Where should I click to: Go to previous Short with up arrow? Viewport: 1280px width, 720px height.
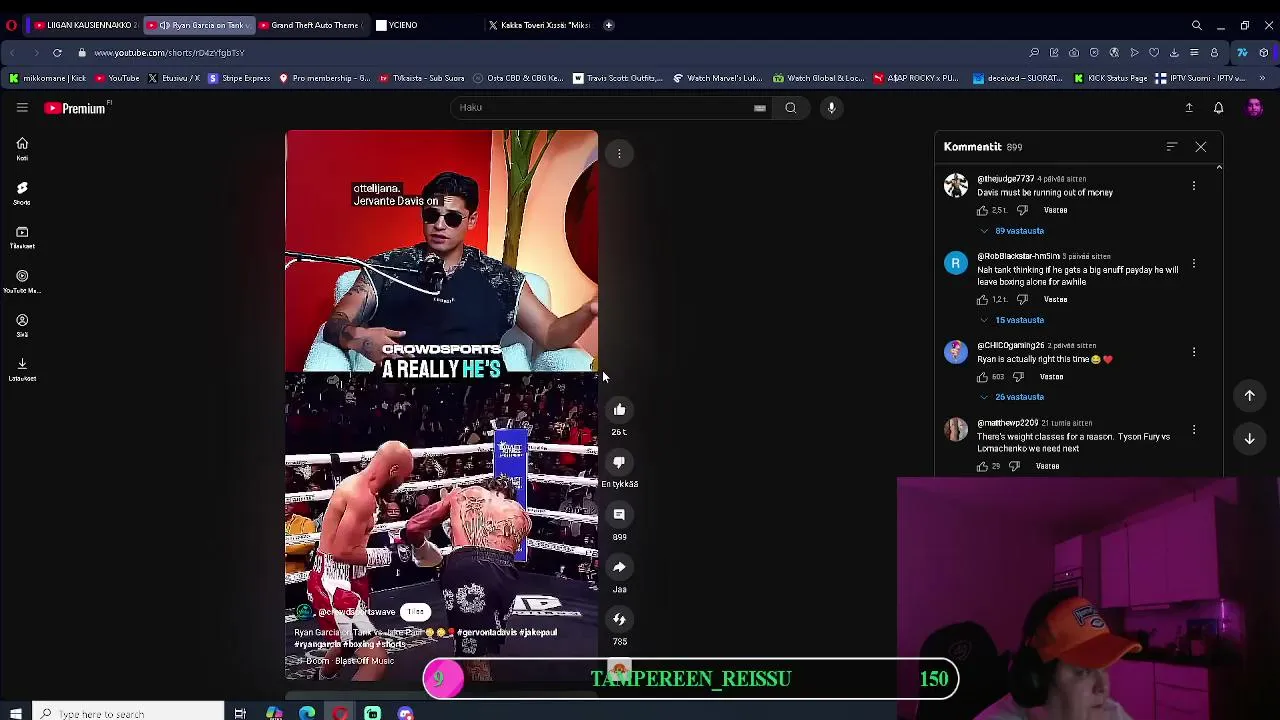[x=1249, y=396]
